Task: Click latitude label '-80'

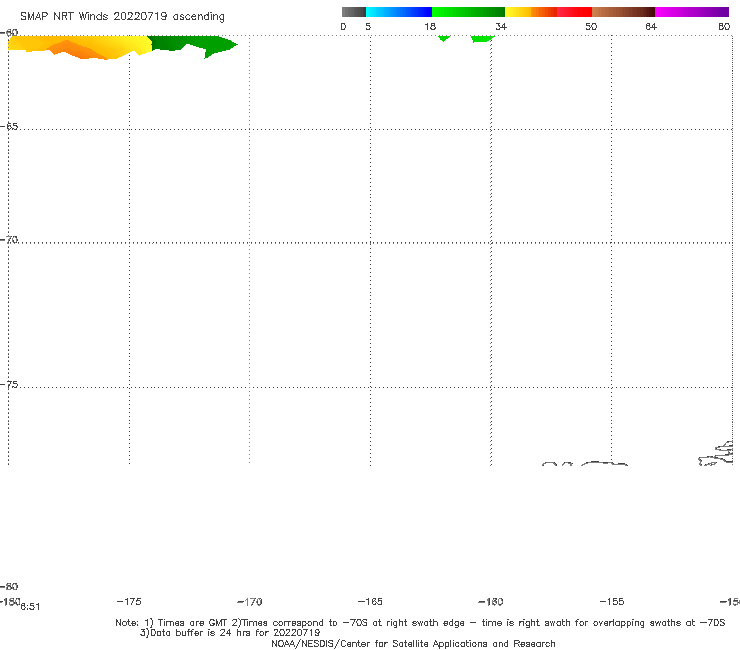Action: [x=9, y=587]
